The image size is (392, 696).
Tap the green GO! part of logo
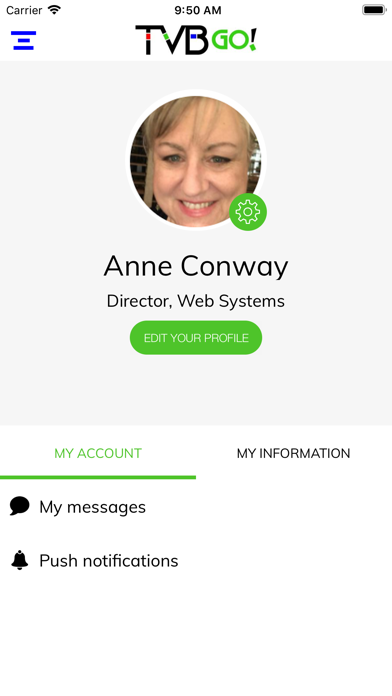tap(234, 40)
